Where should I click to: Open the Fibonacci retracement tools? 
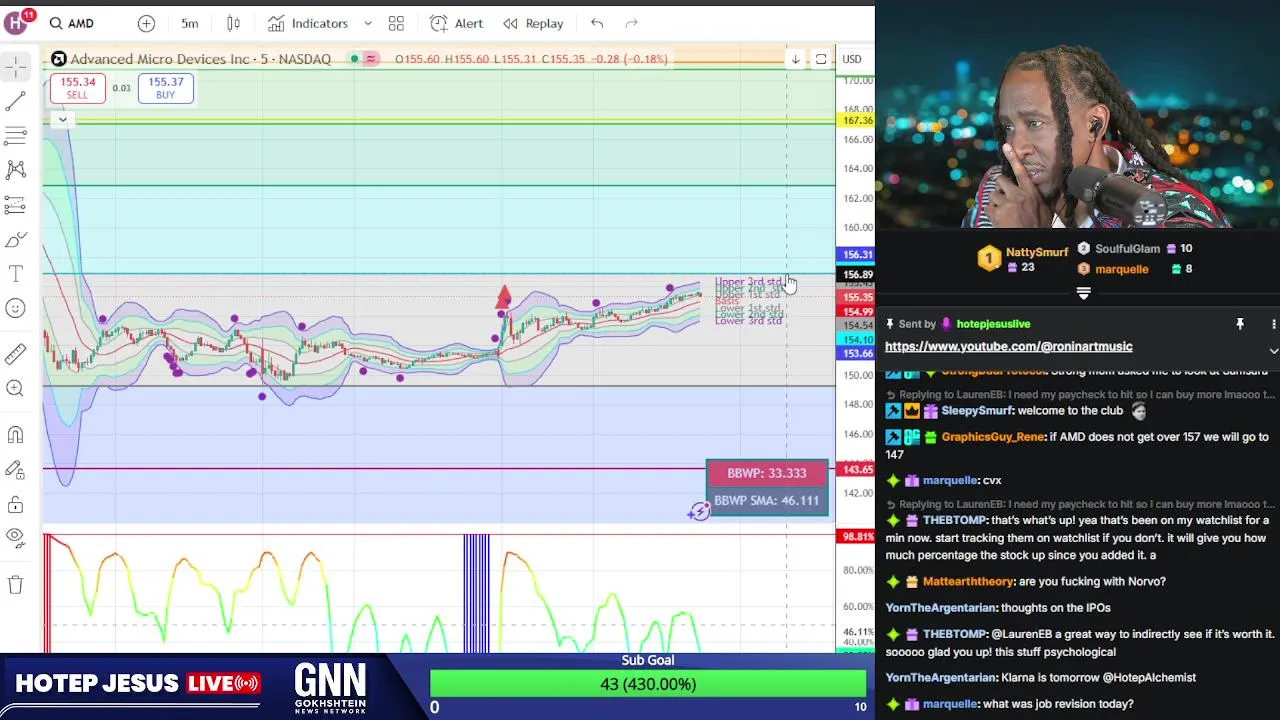(15, 135)
